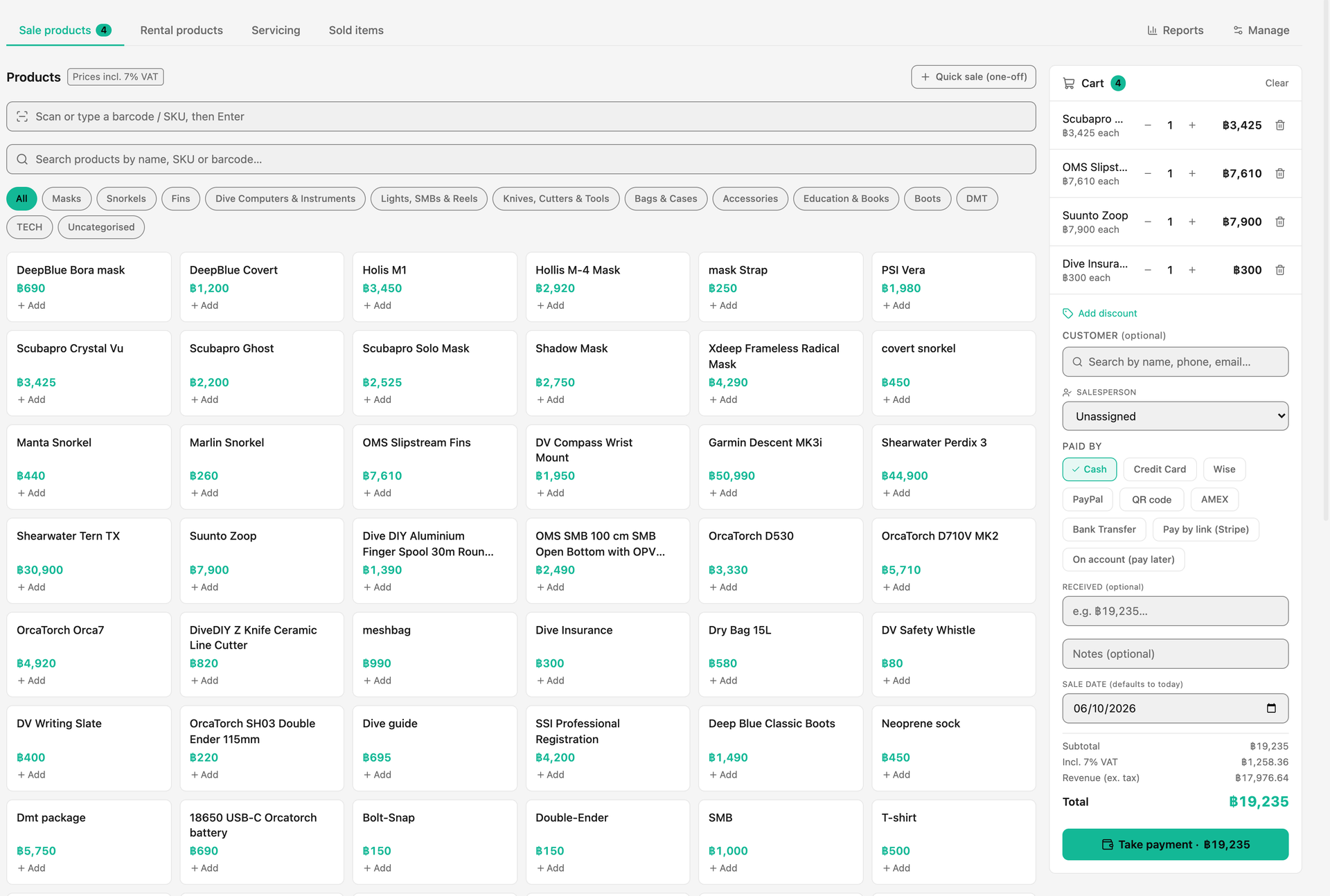
Task: Click Take payment ฿19,235 button
Action: (1175, 845)
